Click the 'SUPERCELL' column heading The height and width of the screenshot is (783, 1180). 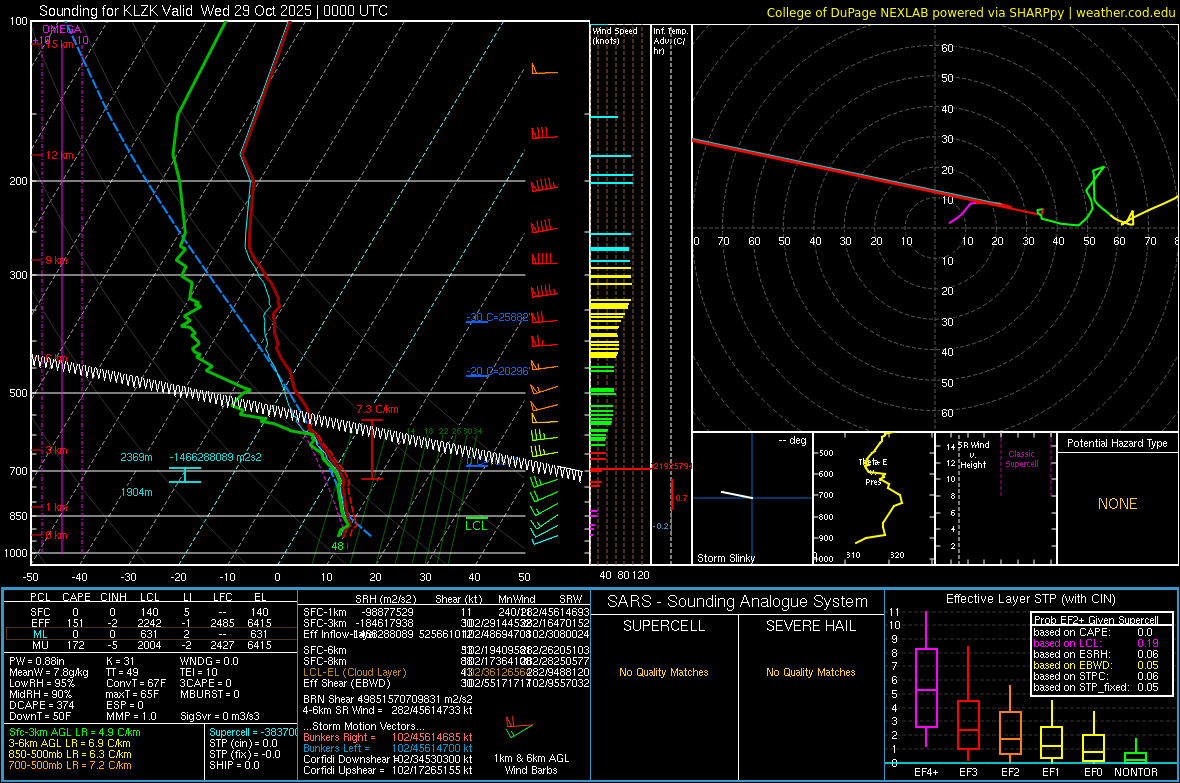click(664, 626)
